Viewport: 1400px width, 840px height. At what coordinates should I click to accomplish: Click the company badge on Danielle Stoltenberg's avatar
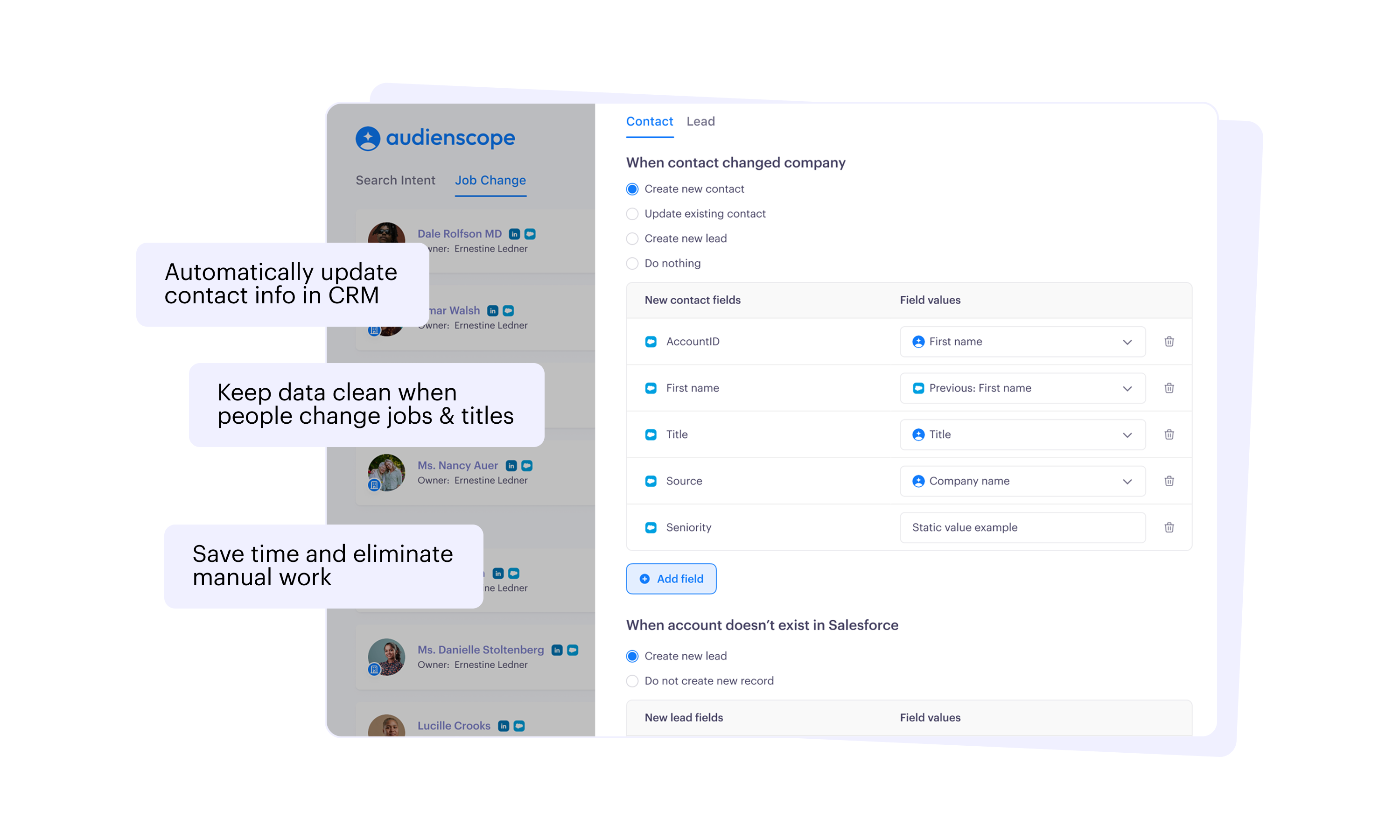click(373, 669)
